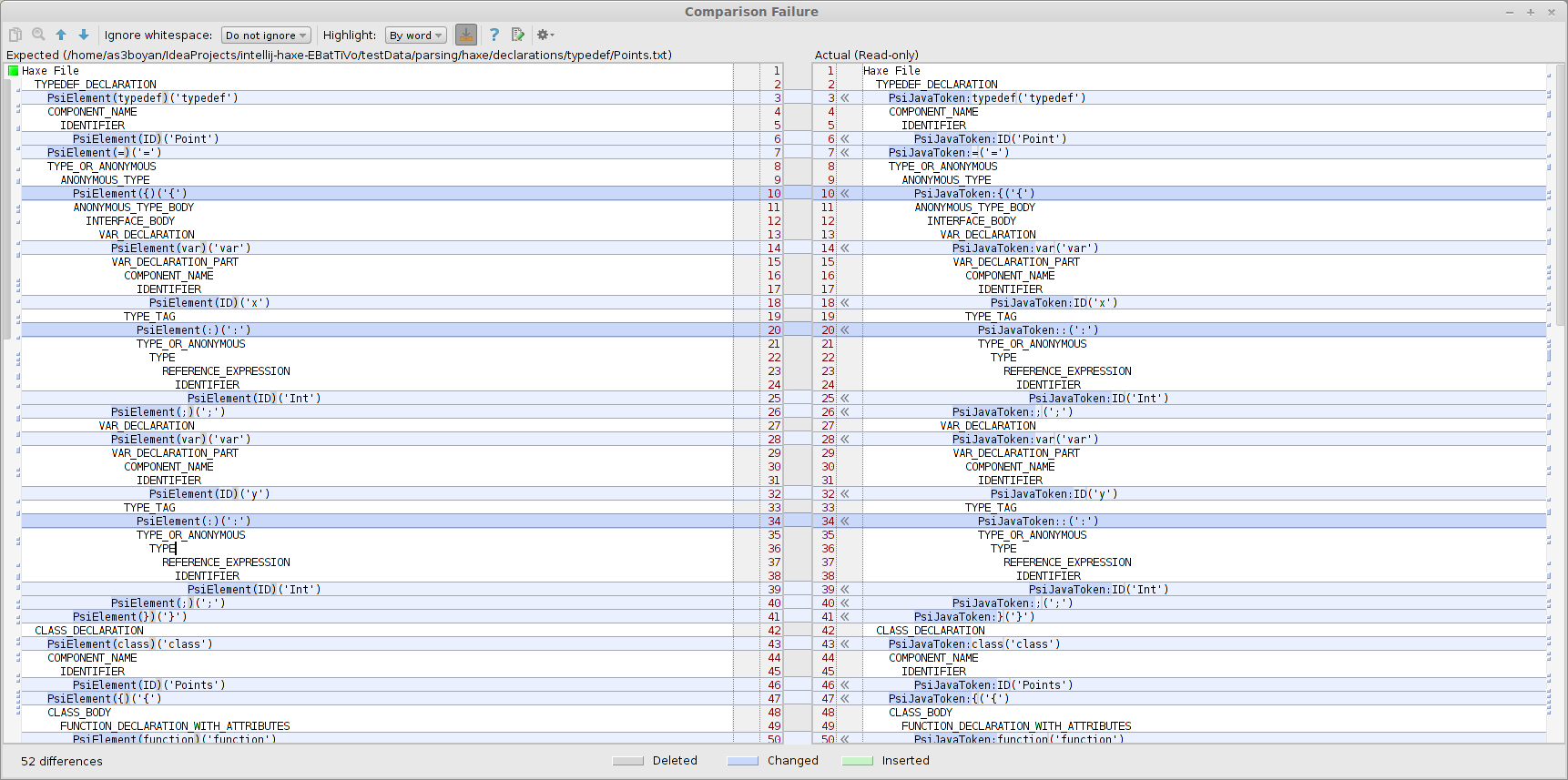Apply change arrow at line 43
This screenshot has width=1568, height=780.
pos(845,644)
